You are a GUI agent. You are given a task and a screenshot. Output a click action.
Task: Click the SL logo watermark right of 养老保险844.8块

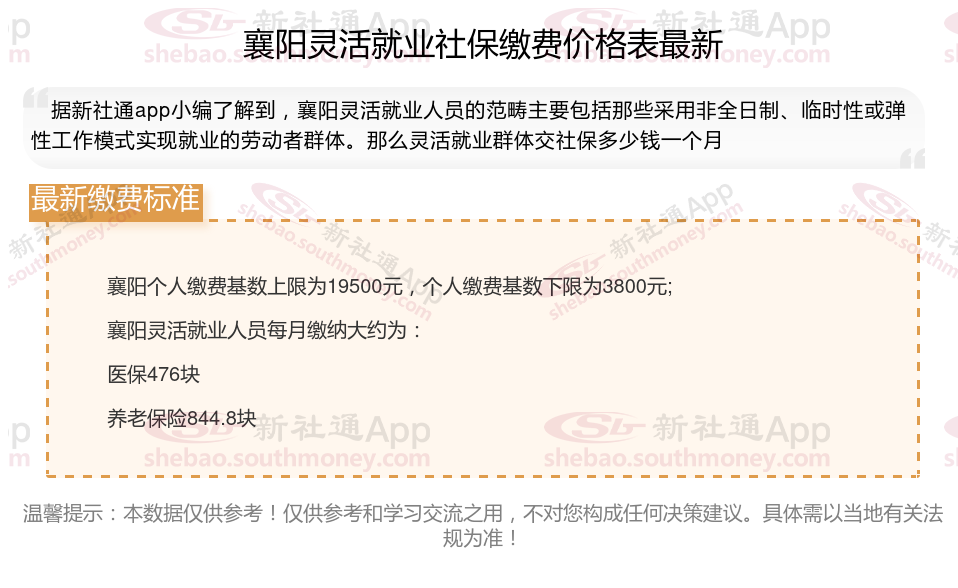(593, 427)
